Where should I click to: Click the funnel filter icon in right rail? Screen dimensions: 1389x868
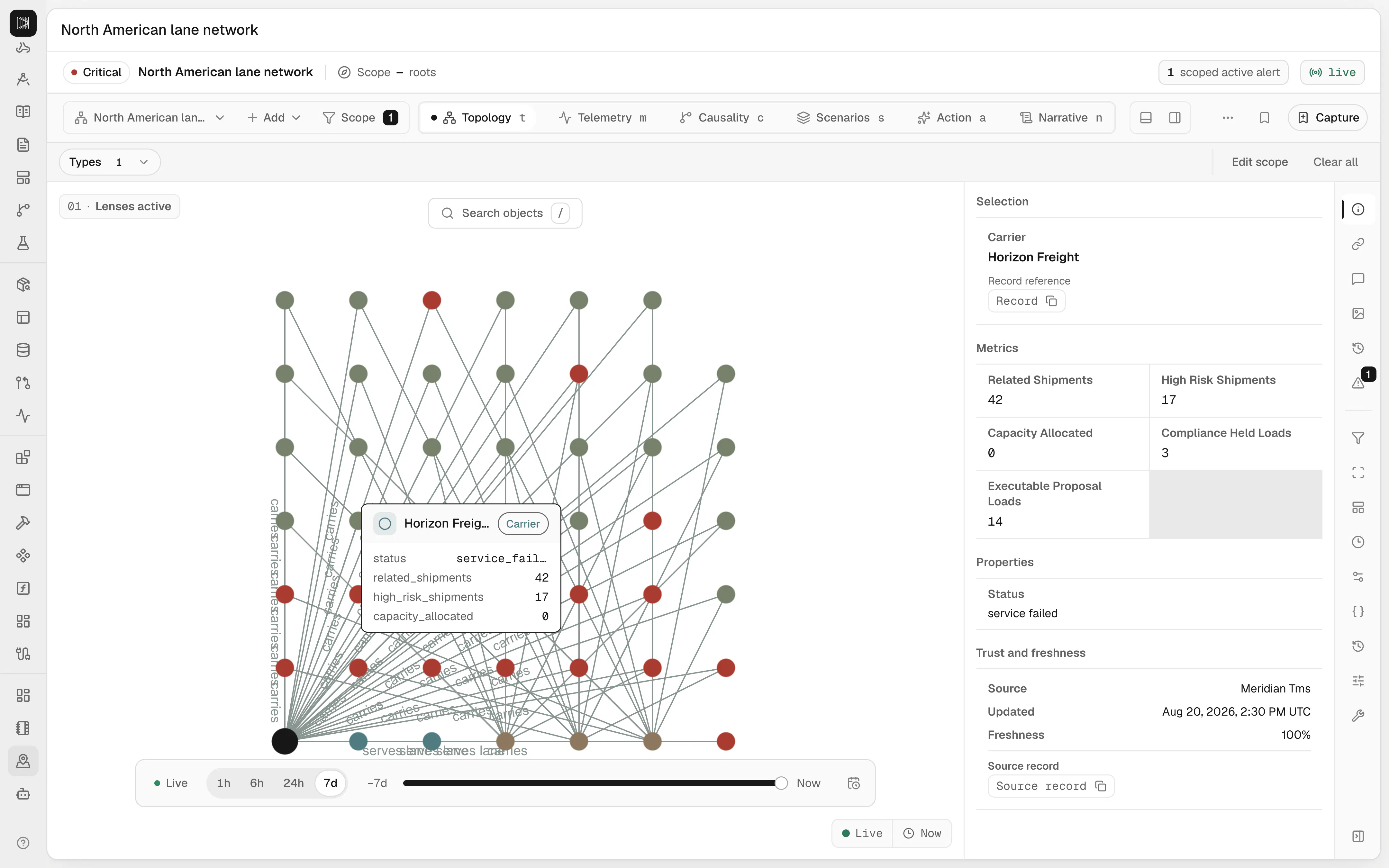click(1357, 438)
